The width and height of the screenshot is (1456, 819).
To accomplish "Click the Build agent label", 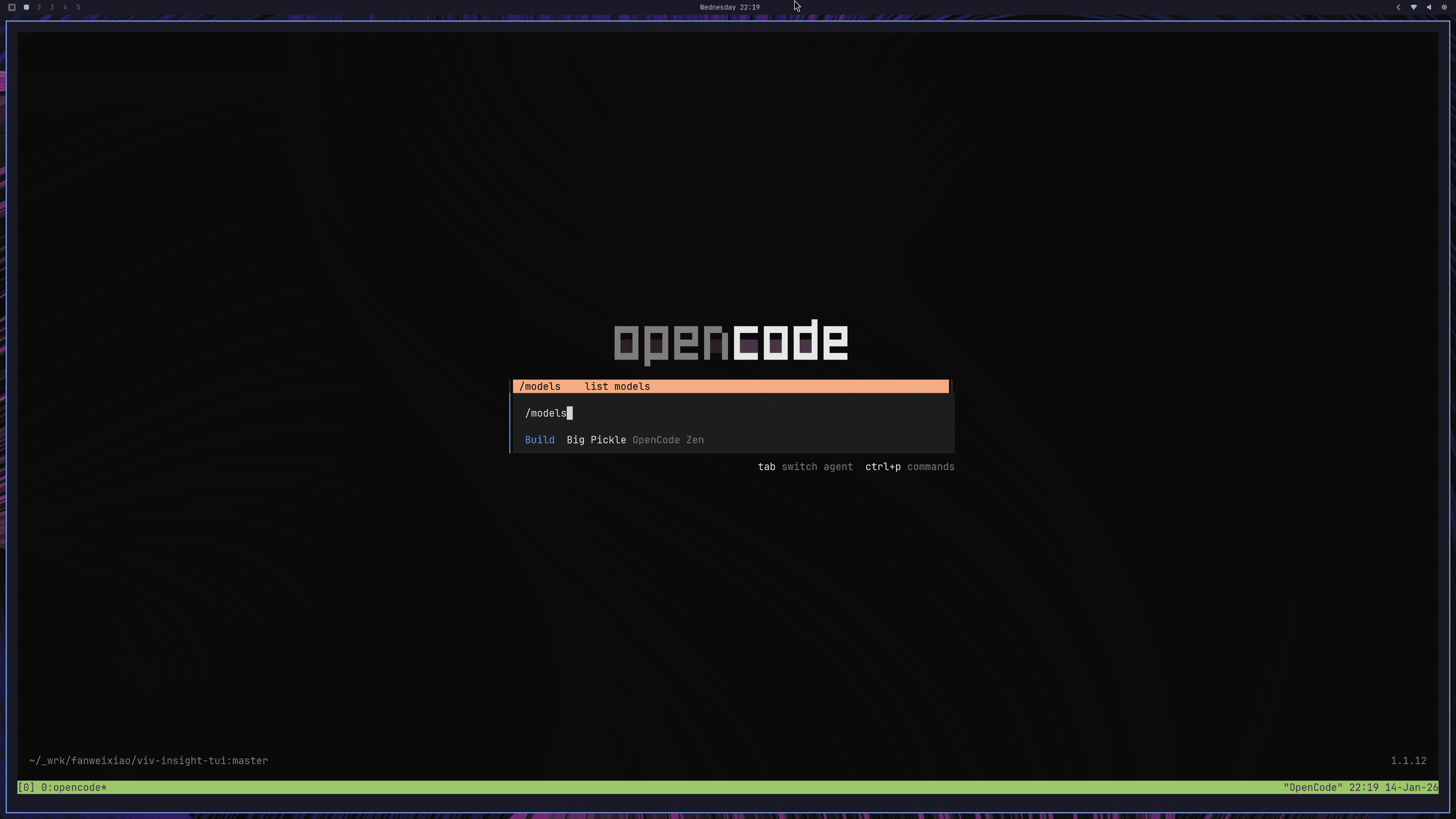I will tap(539, 440).
